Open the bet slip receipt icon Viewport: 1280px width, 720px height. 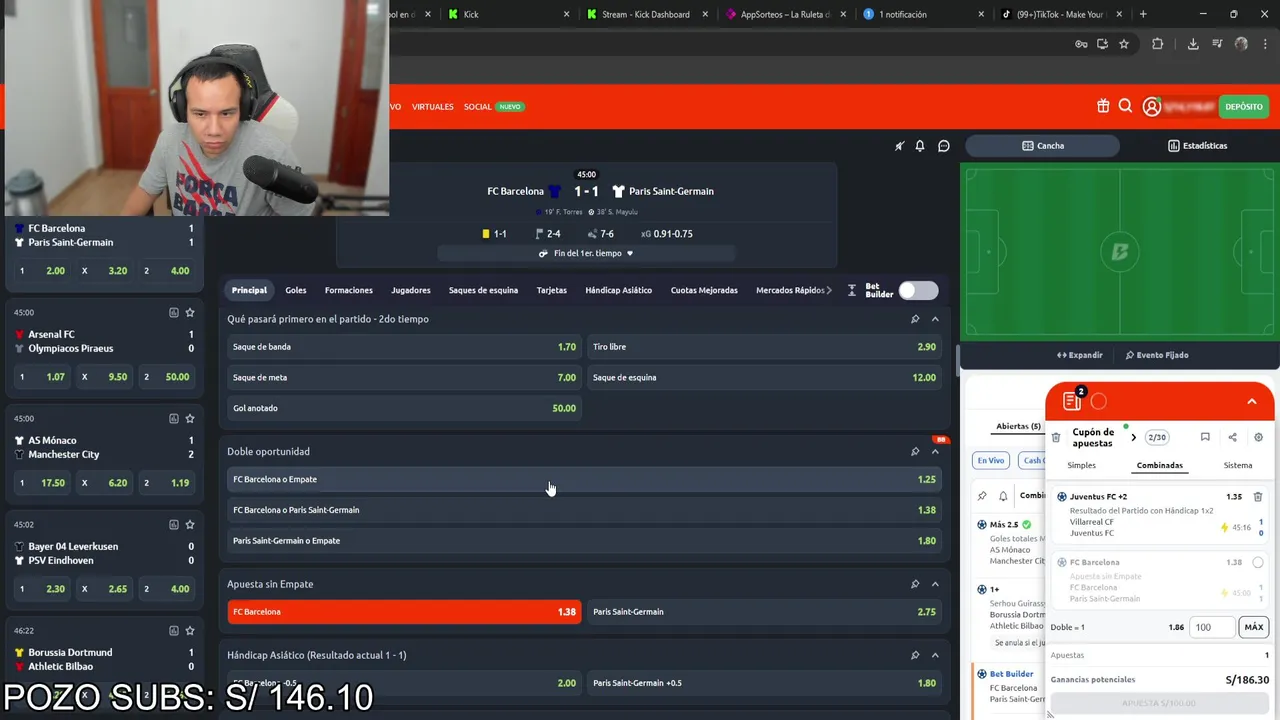point(1072,401)
